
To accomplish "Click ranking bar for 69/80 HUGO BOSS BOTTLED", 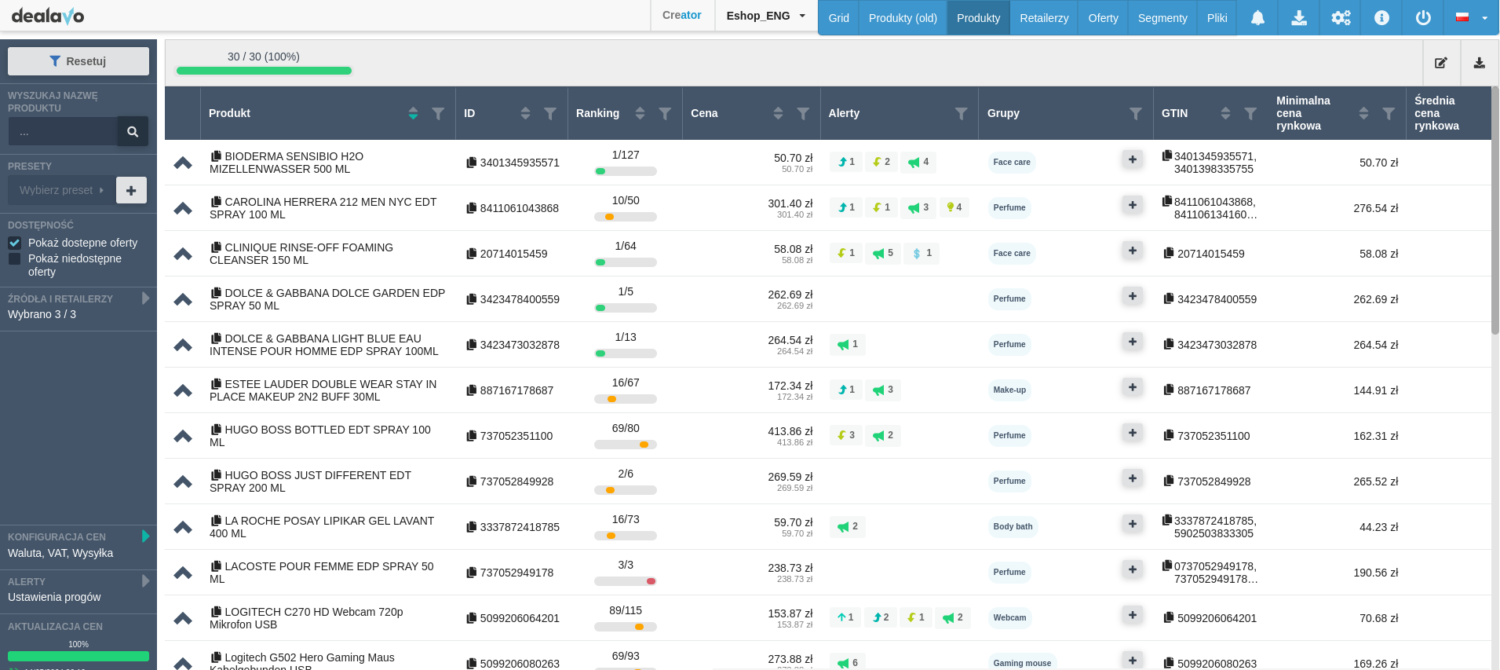I will [x=625, y=444].
